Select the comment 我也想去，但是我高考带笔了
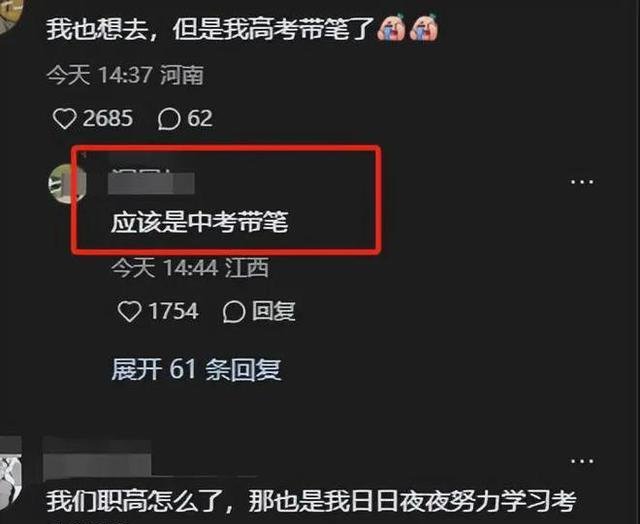Image resolution: width=640 pixels, height=524 pixels. pos(210,29)
